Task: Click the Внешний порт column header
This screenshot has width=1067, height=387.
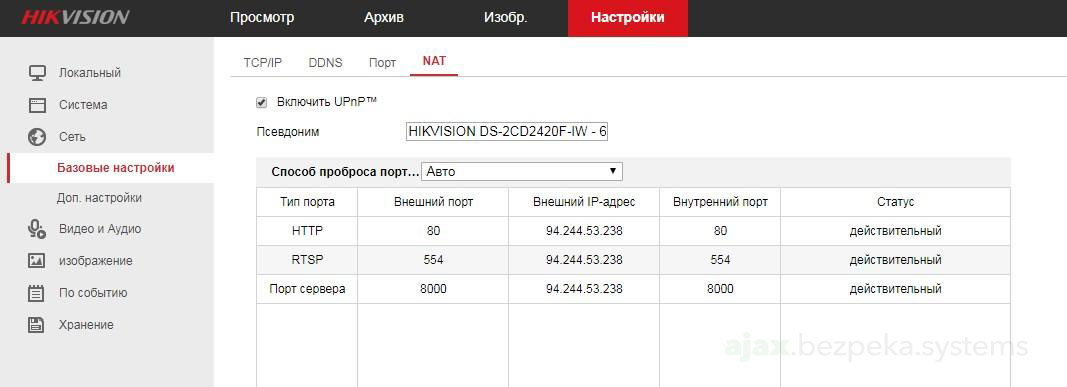Action: point(433,202)
